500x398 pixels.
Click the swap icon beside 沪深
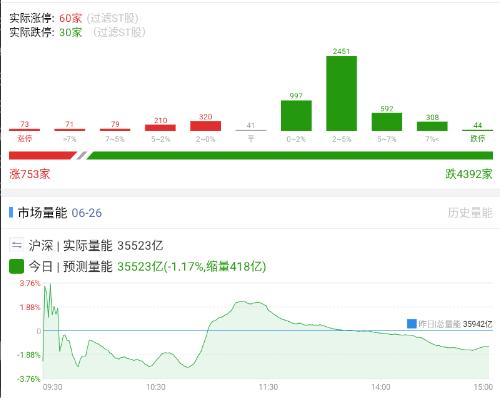pos(16,246)
